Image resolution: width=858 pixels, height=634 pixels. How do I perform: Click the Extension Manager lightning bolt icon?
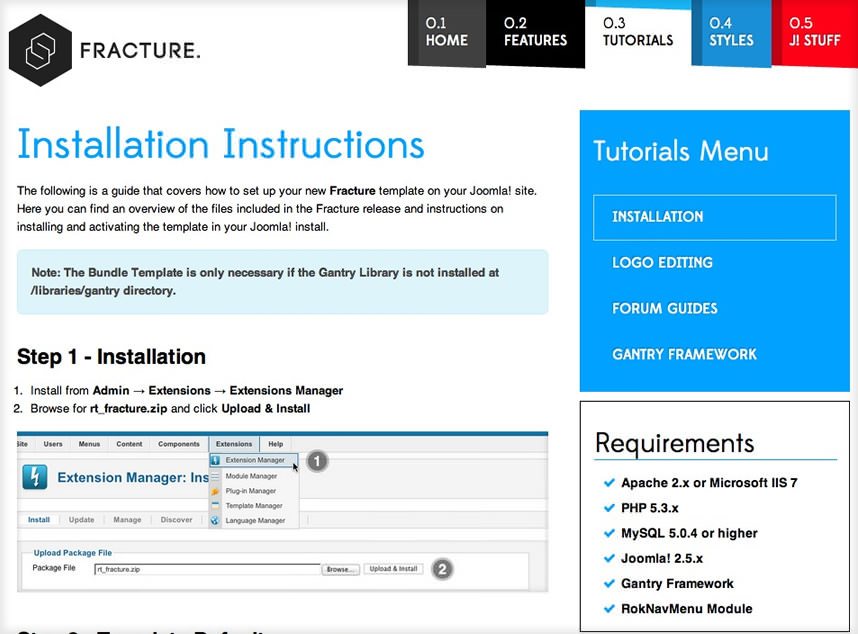point(35,477)
